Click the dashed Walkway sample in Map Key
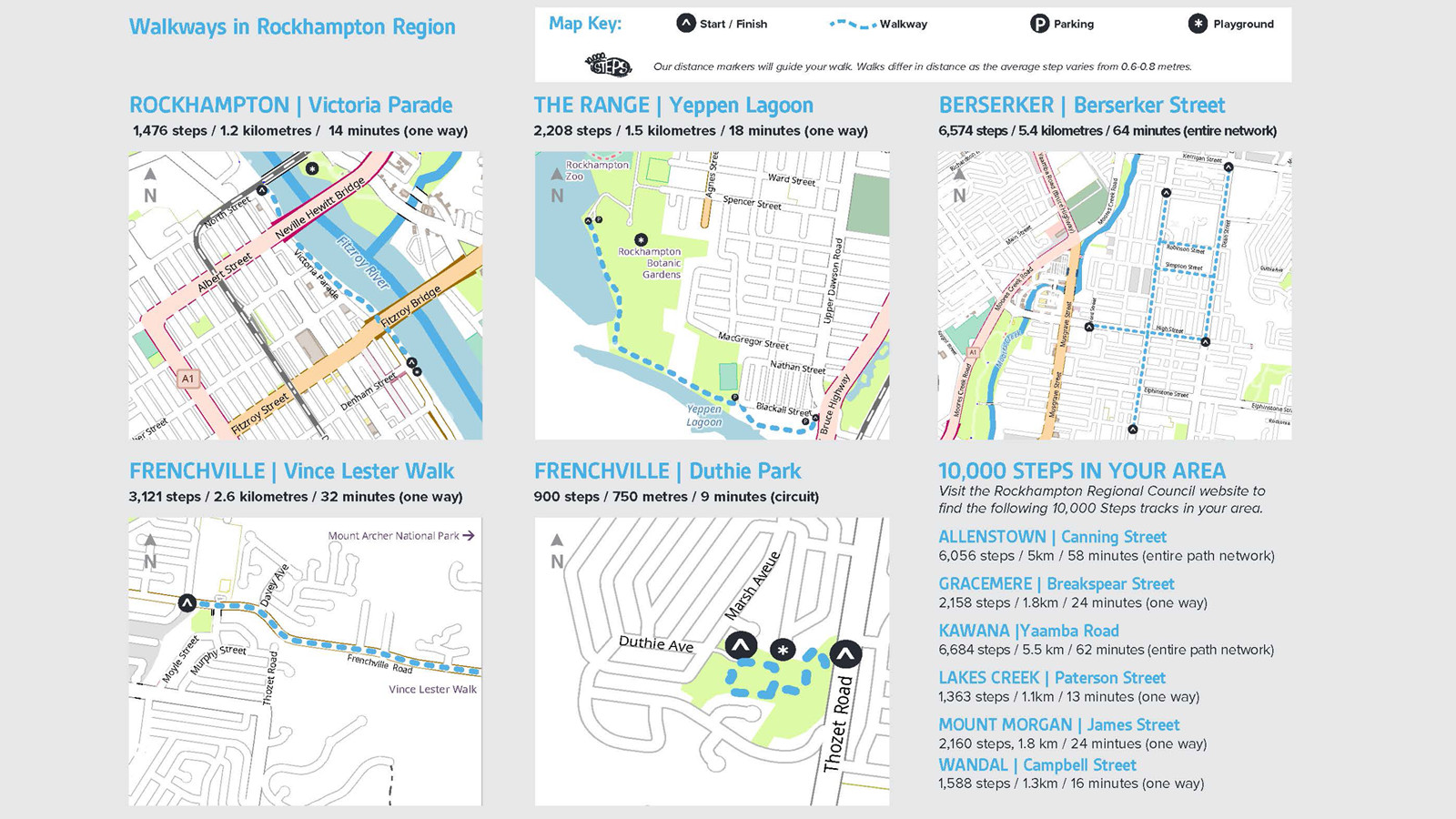The height and width of the screenshot is (819, 1456). click(853, 25)
